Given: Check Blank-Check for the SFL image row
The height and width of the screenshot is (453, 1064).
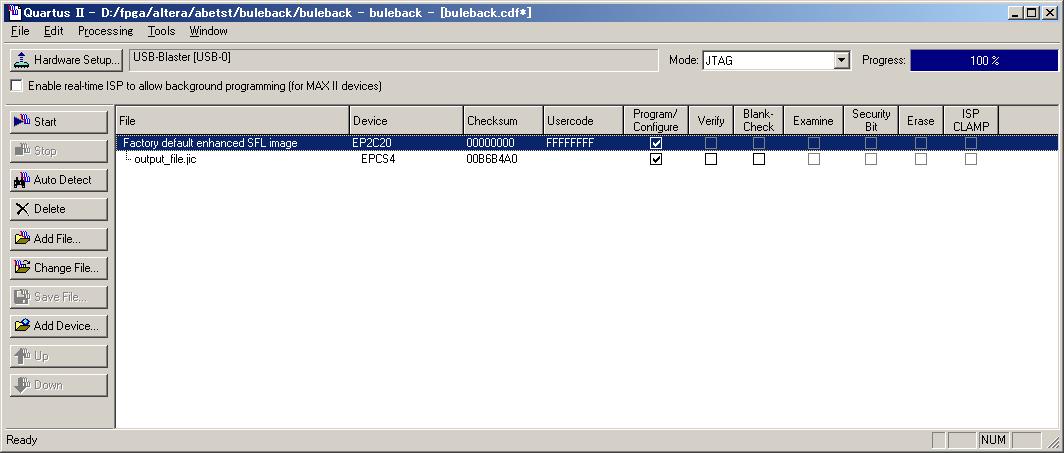Looking at the screenshot, I should pyautogui.click(x=759, y=143).
